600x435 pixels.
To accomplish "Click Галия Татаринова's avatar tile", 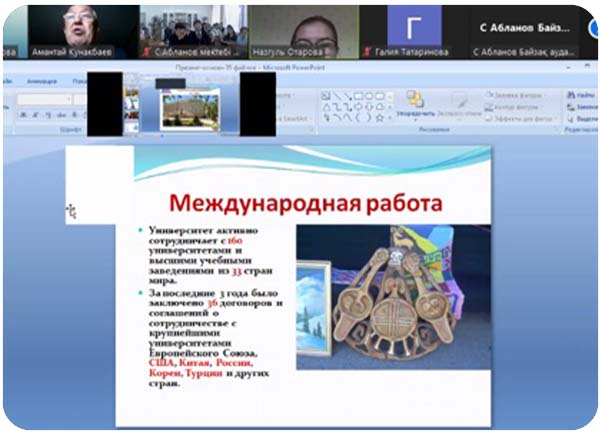I will click(x=414, y=32).
